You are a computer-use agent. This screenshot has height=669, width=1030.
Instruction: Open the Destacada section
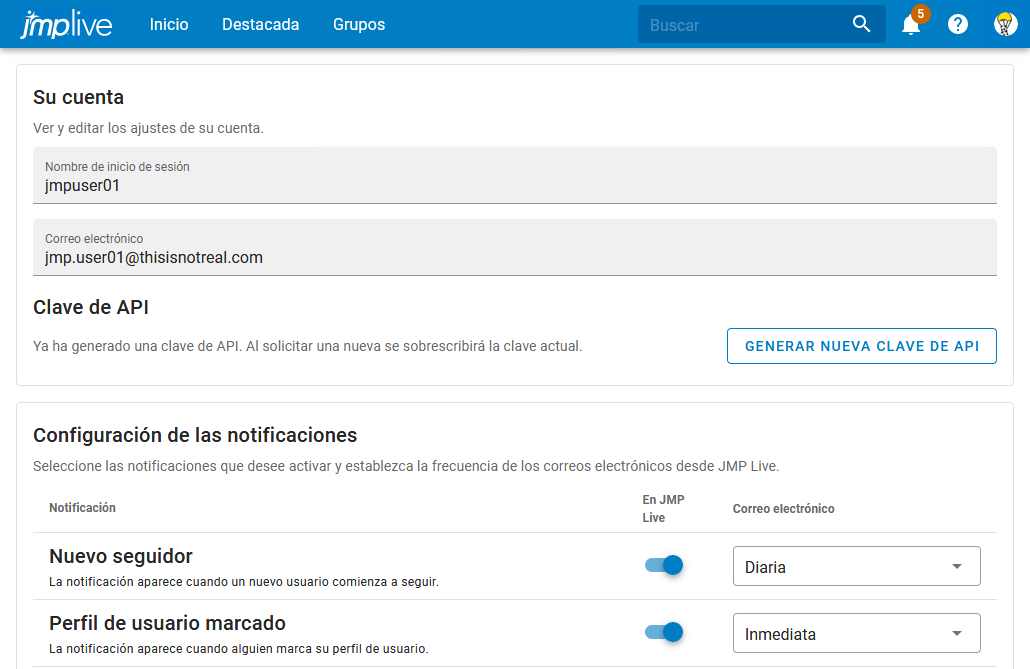point(260,24)
